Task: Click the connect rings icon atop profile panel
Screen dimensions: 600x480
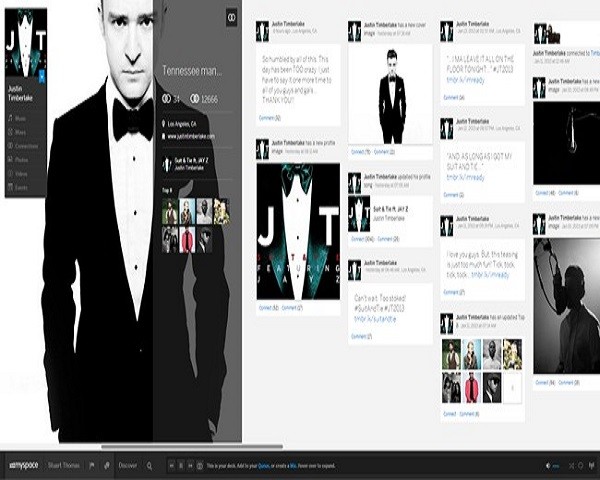Action: point(230,18)
